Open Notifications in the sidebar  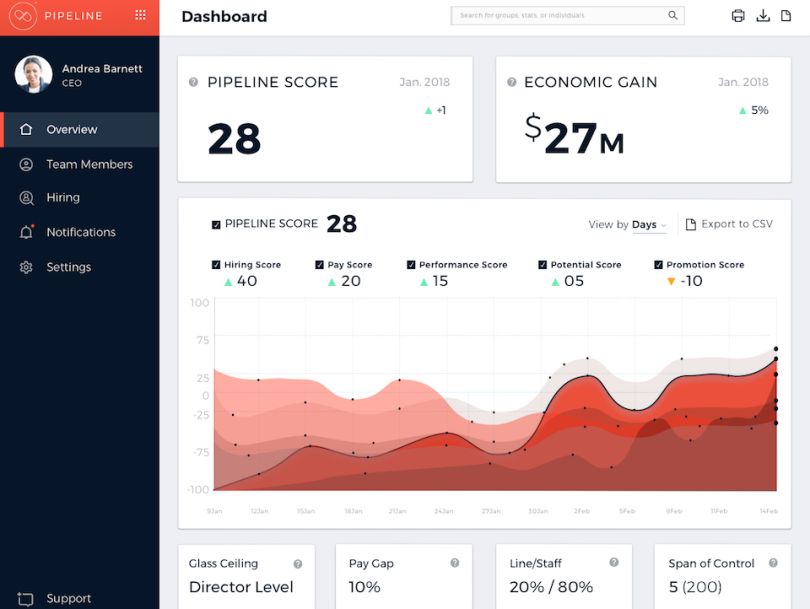(80, 232)
